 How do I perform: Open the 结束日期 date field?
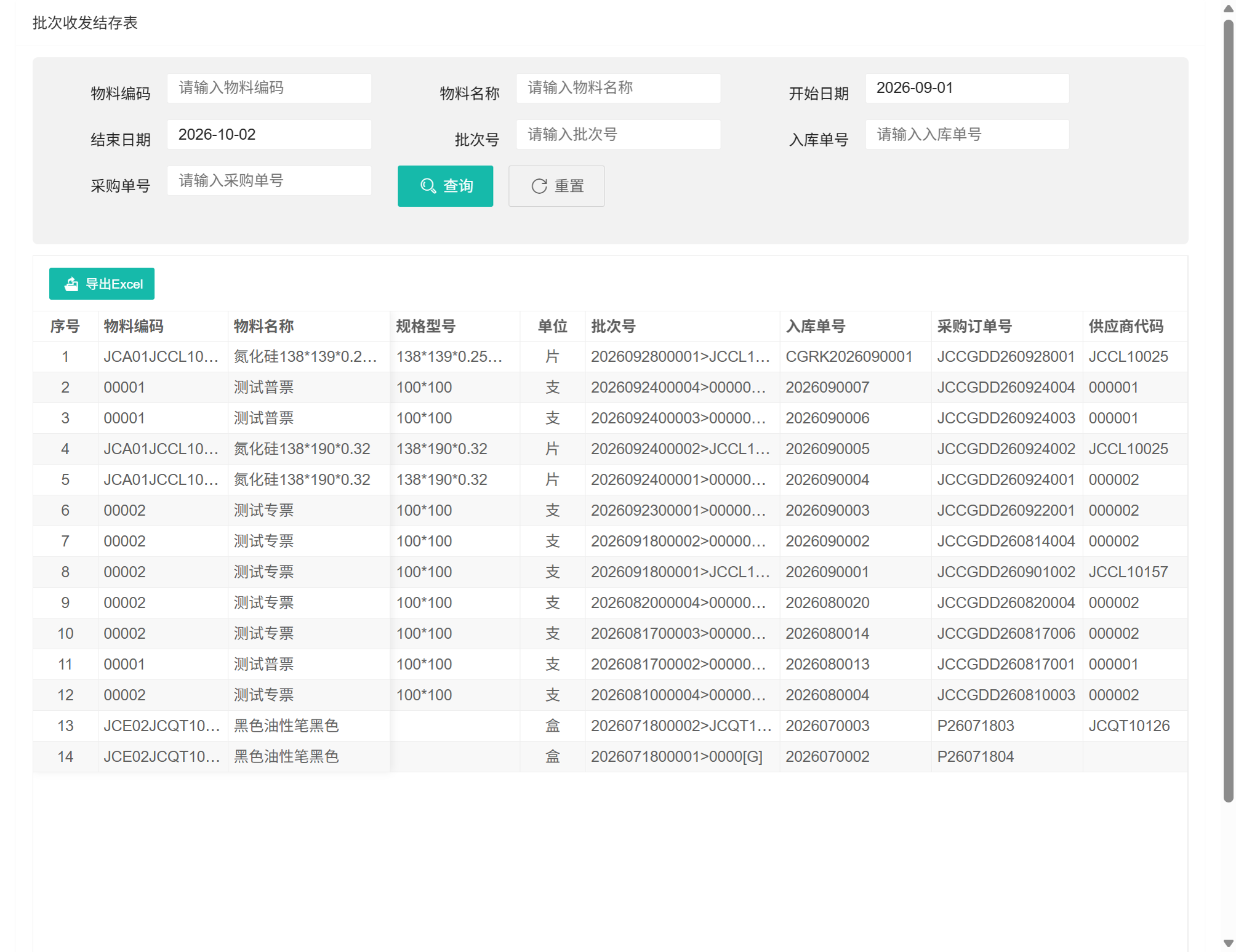point(269,135)
